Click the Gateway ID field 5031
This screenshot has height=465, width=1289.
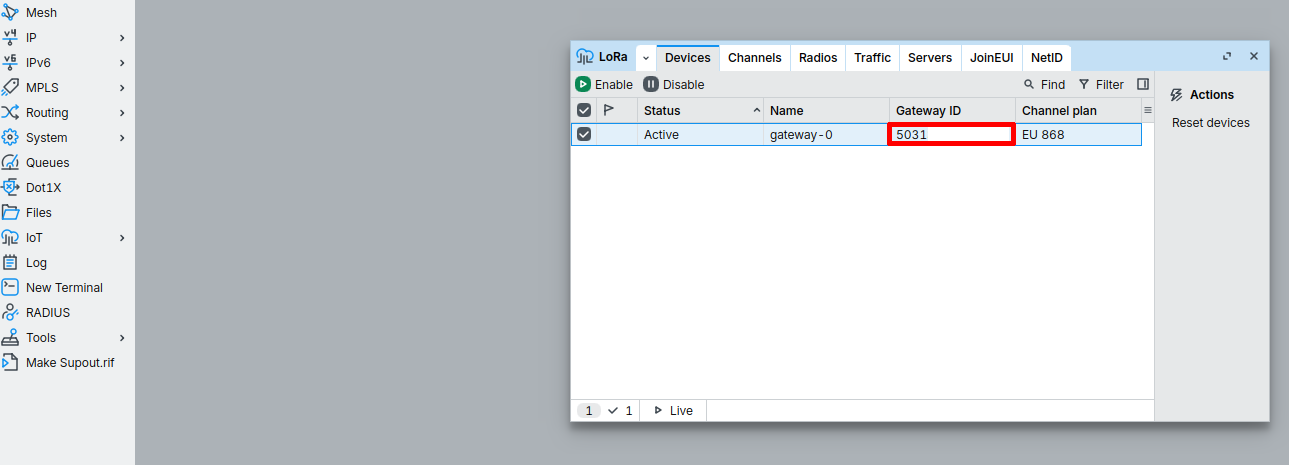point(951,134)
